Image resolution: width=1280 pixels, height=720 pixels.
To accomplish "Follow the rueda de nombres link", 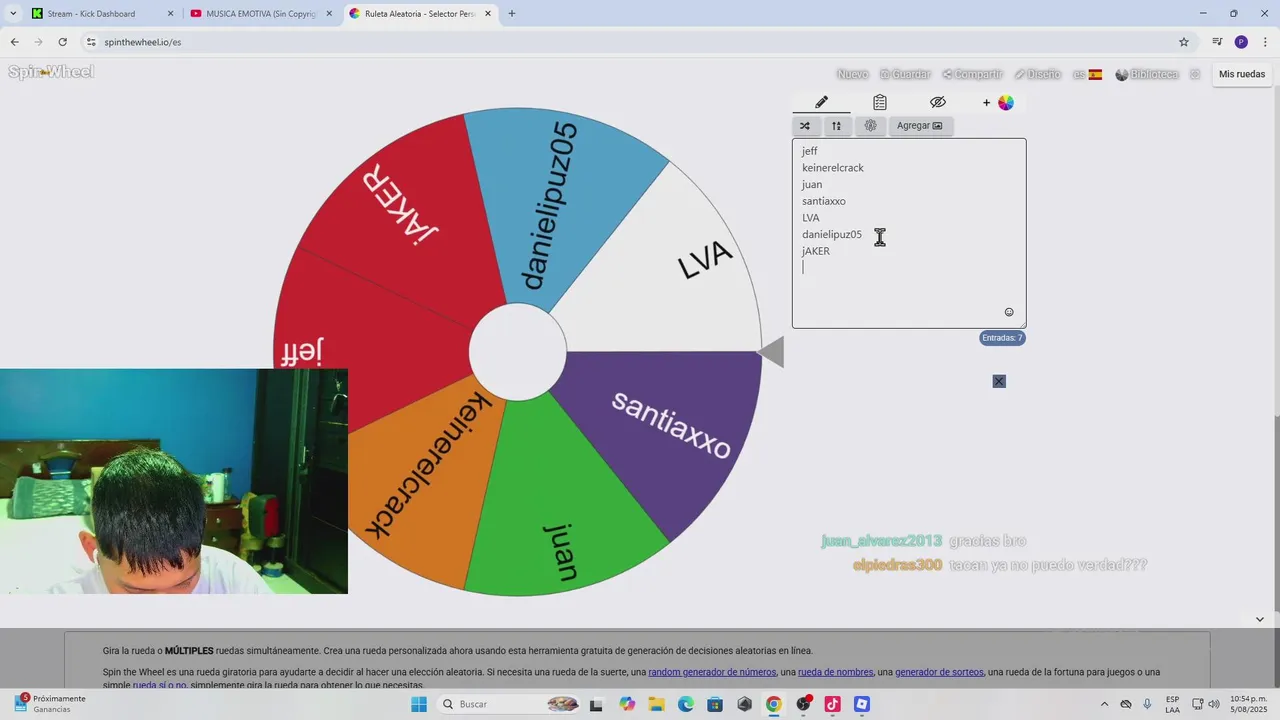I will [x=836, y=672].
